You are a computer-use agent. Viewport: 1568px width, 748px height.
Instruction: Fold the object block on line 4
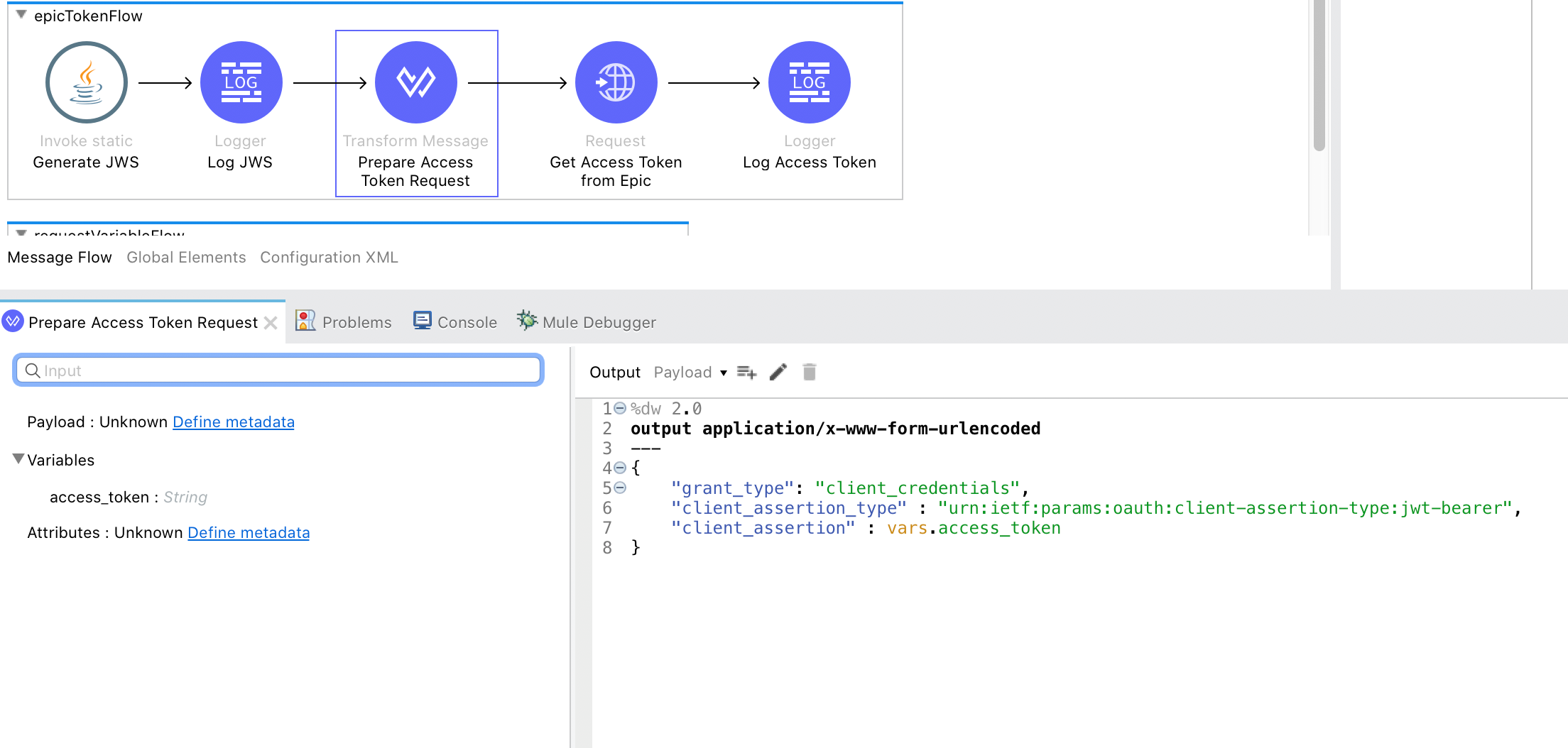pos(620,468)
